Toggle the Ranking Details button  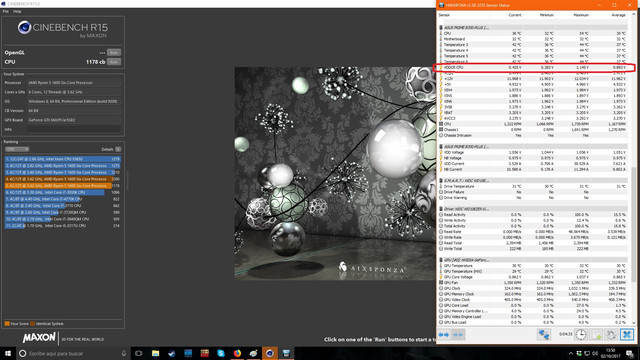click(118, 149)
